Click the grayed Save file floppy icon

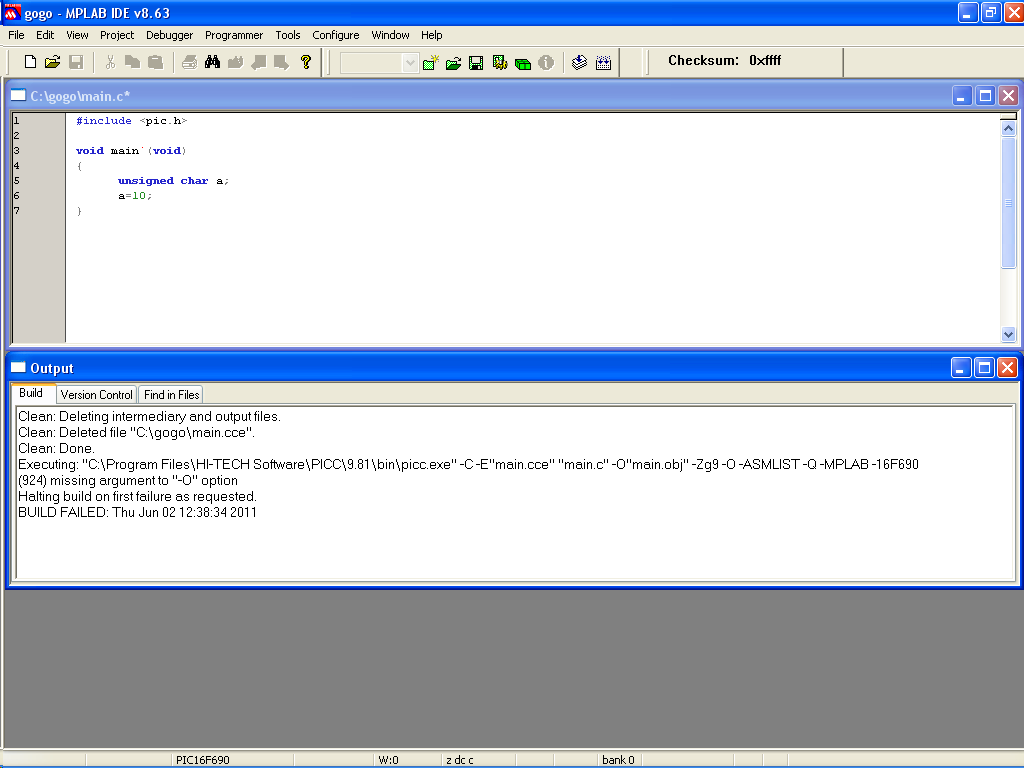click(x=76, y=62)
